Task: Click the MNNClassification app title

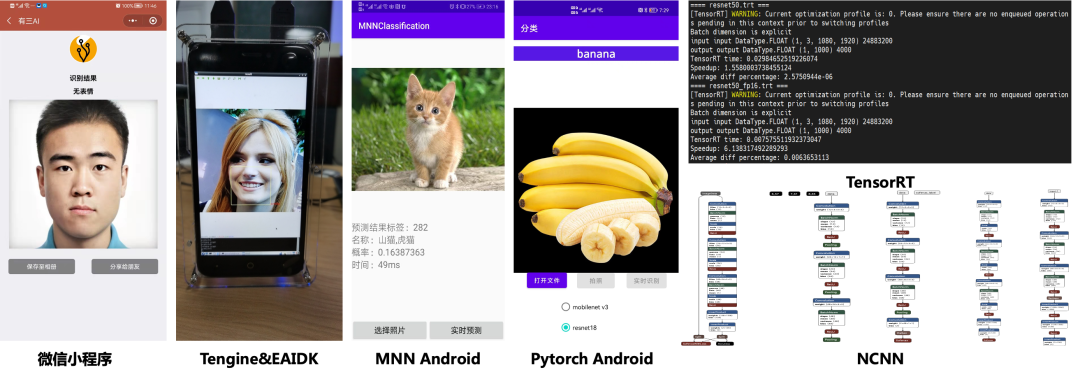Action: click(x=393, y=26)
